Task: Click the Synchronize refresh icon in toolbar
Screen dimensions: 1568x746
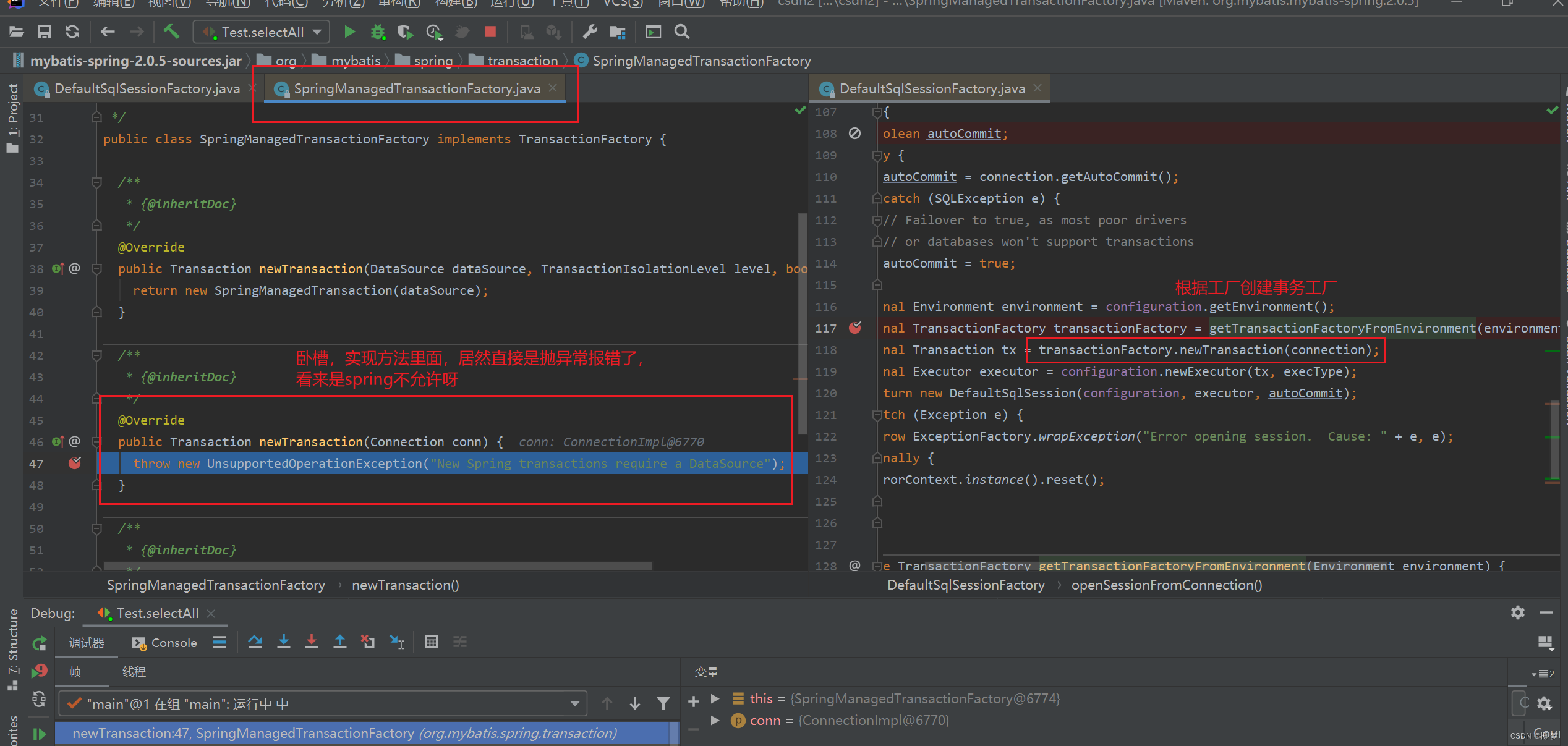Action: (72, 32)
